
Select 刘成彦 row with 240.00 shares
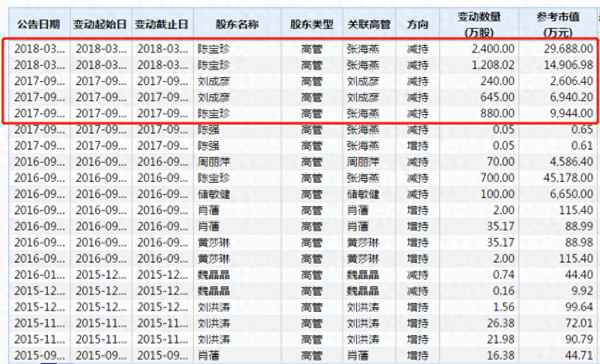click(302, 81)
